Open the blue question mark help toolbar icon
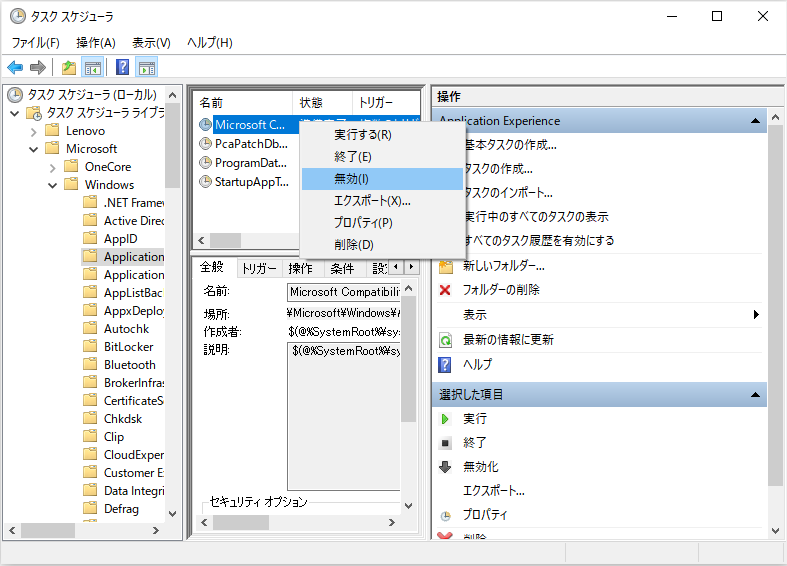This screenshot has height=566, width=787. 122,67
